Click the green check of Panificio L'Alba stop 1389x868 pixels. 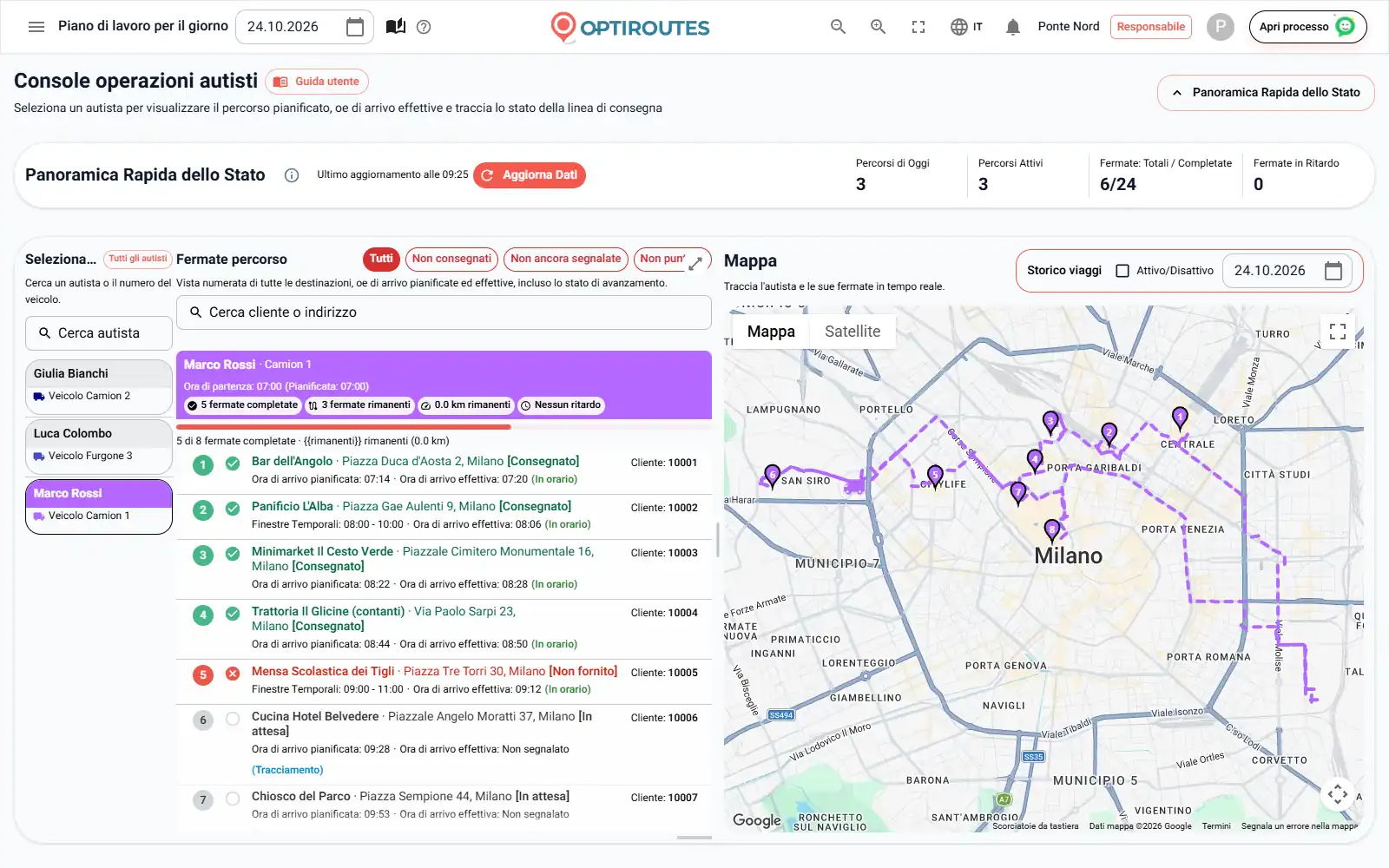233,509
